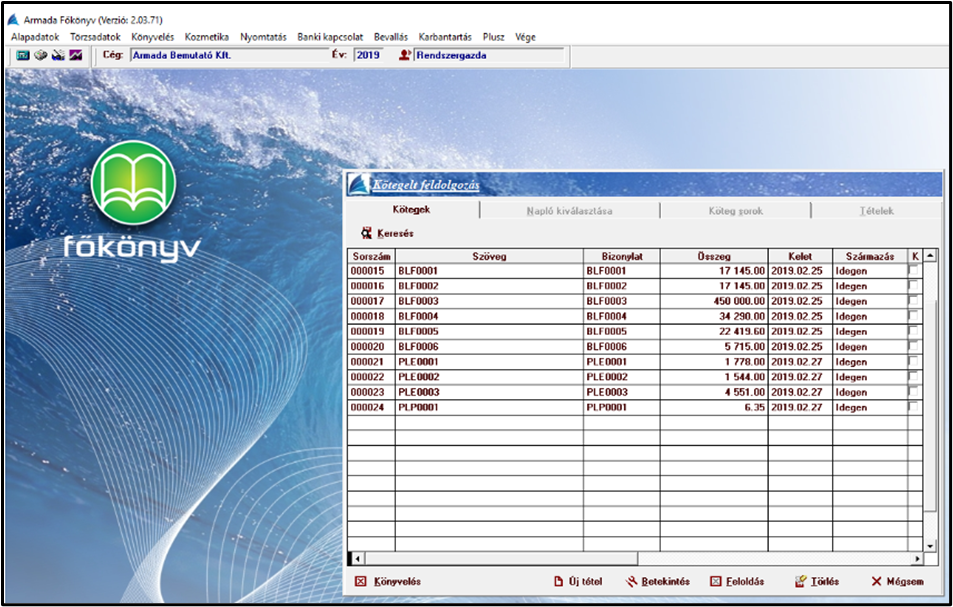Select PLE0002 in the Bizonylat column
This screenshot has width=953, height=607.
pyautogui.click(x=622, y=377)
